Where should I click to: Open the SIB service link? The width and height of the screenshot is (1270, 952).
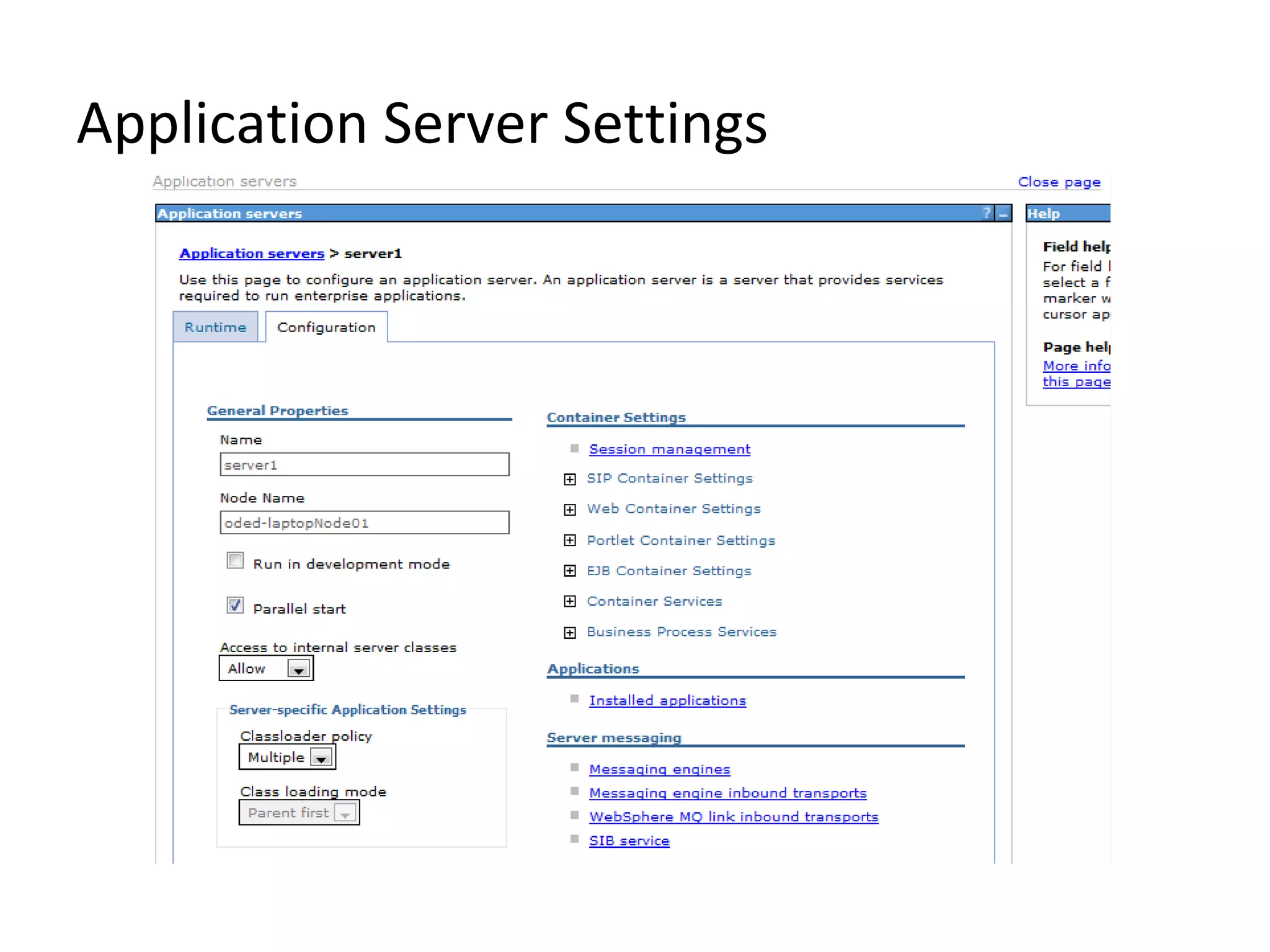[629, 841]
